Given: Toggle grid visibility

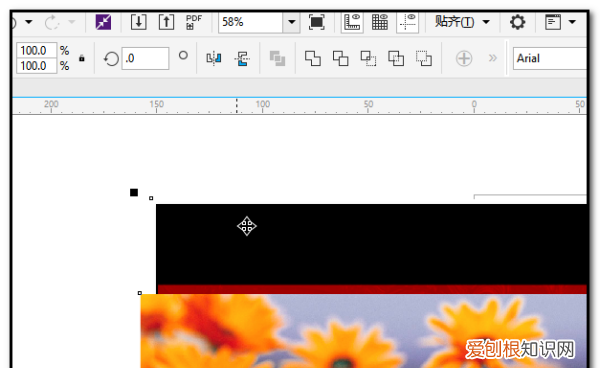Looking at the screenshot, I should pyautogui.click(x=380, y=22).
